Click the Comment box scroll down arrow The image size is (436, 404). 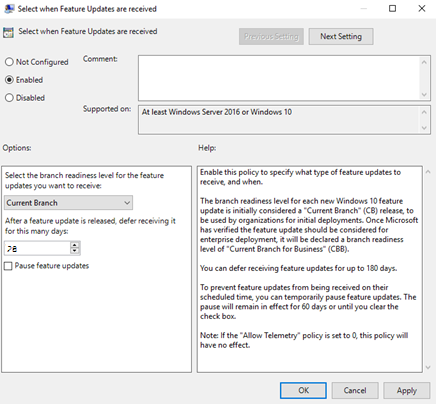424,95
